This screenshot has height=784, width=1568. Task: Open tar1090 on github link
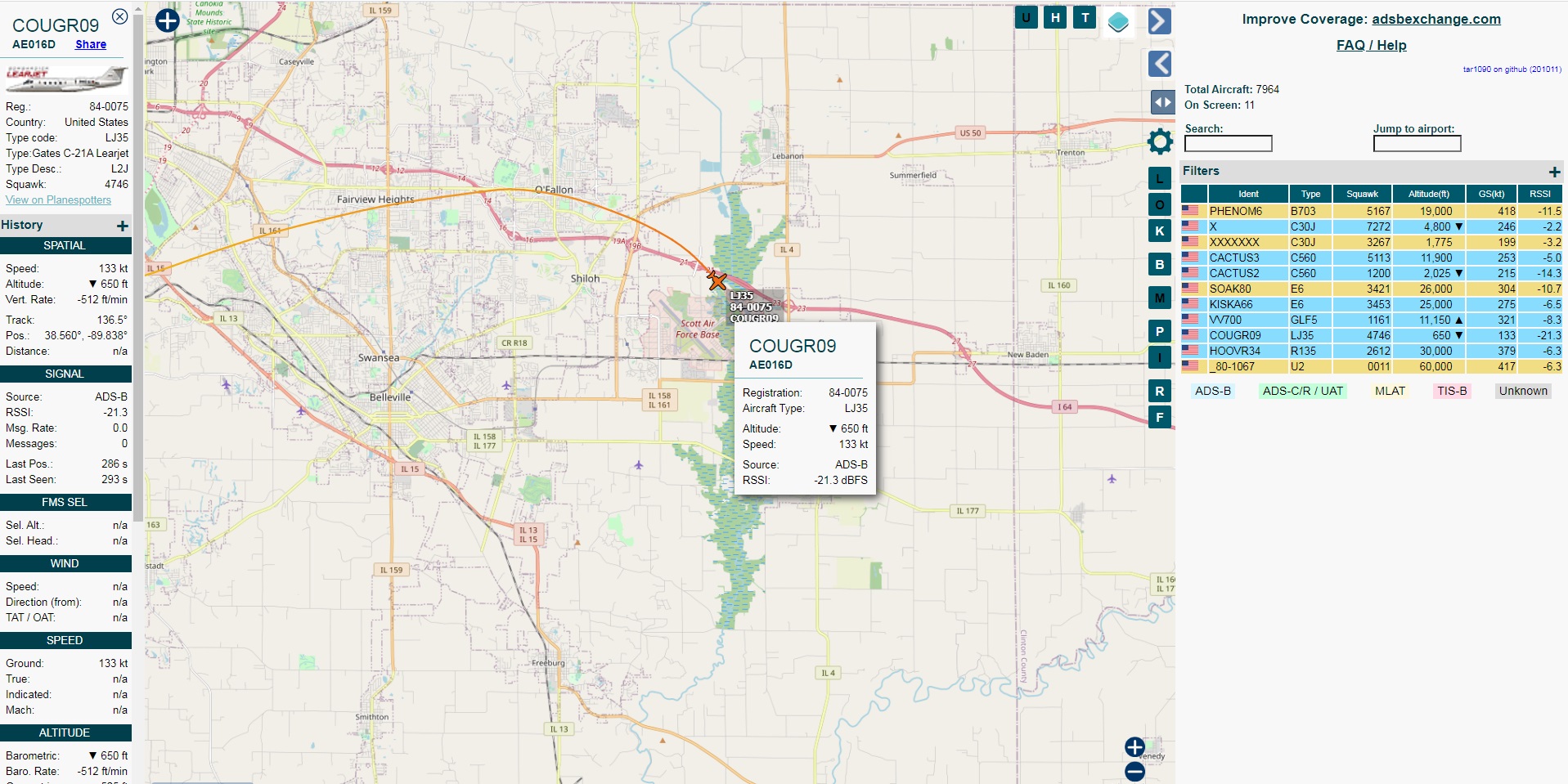coord(1512,69)
